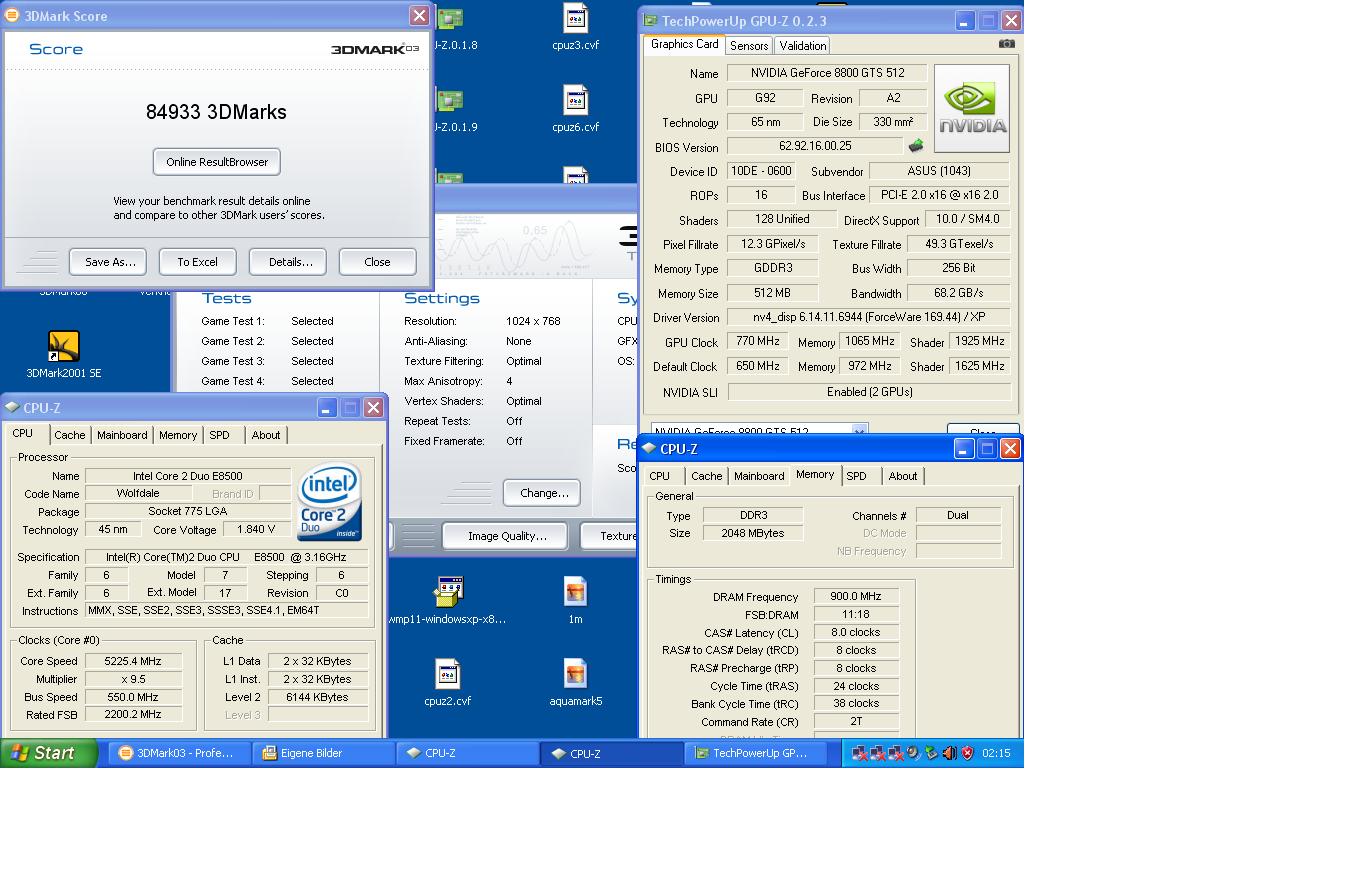Click the To Excel button
This screenshot has width=1368, height=877.
coord(197,262)
